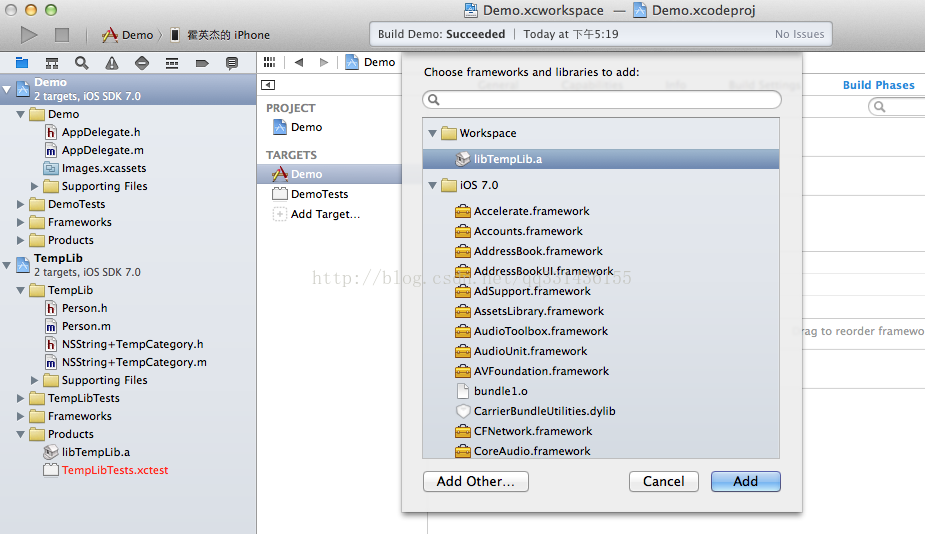This screenshot has height=534, width=925.
Task: Go back with the left arrow in jump bar
Action: 299,62
